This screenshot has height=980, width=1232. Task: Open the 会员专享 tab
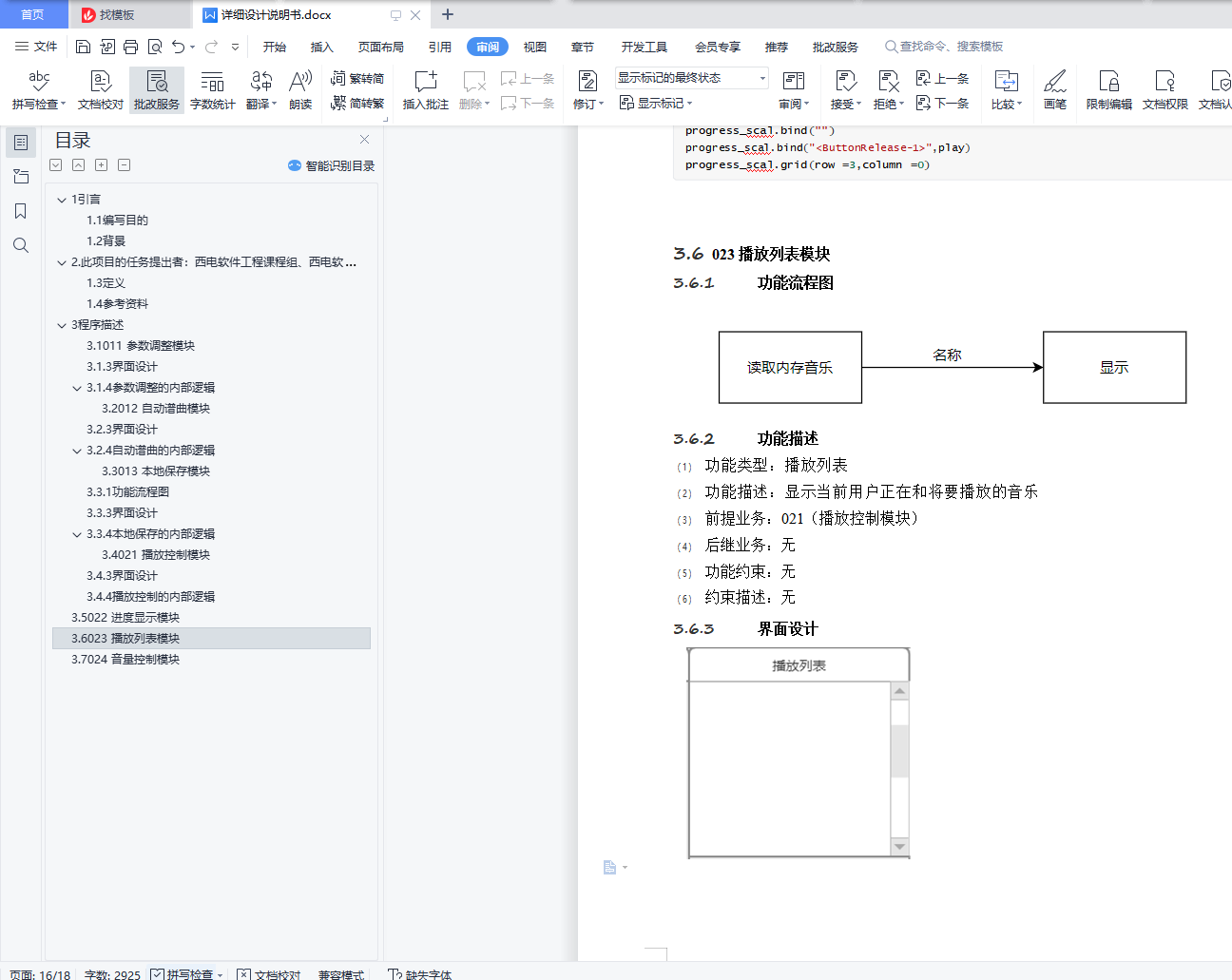click(718, 47)
